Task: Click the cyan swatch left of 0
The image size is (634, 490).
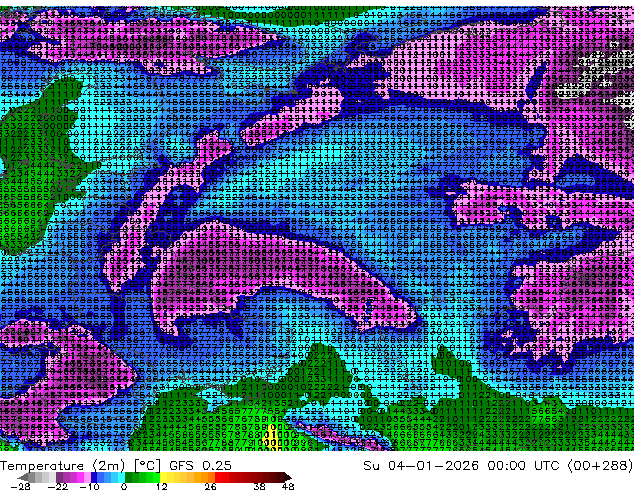Action: click(121, 477)
